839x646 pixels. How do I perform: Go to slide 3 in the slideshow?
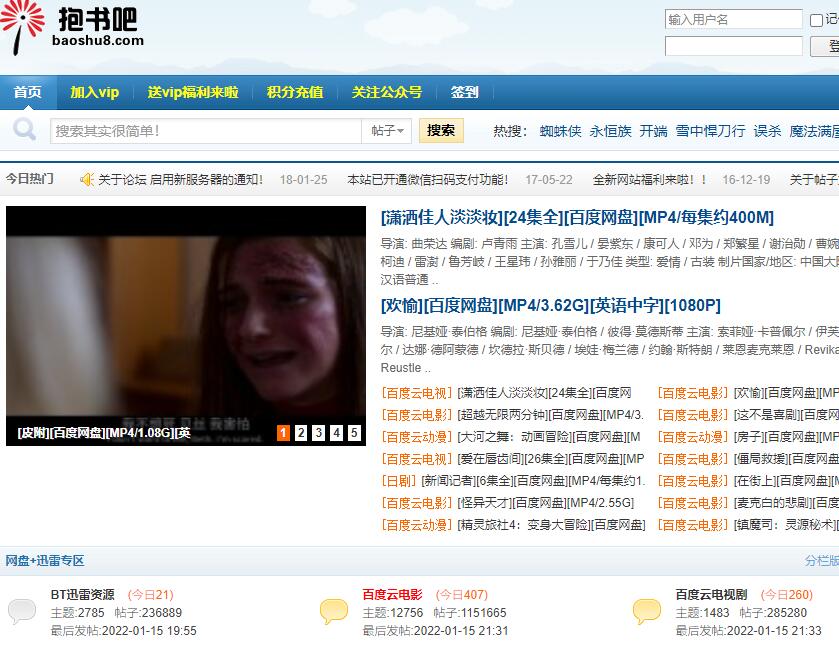pos(318,433)
